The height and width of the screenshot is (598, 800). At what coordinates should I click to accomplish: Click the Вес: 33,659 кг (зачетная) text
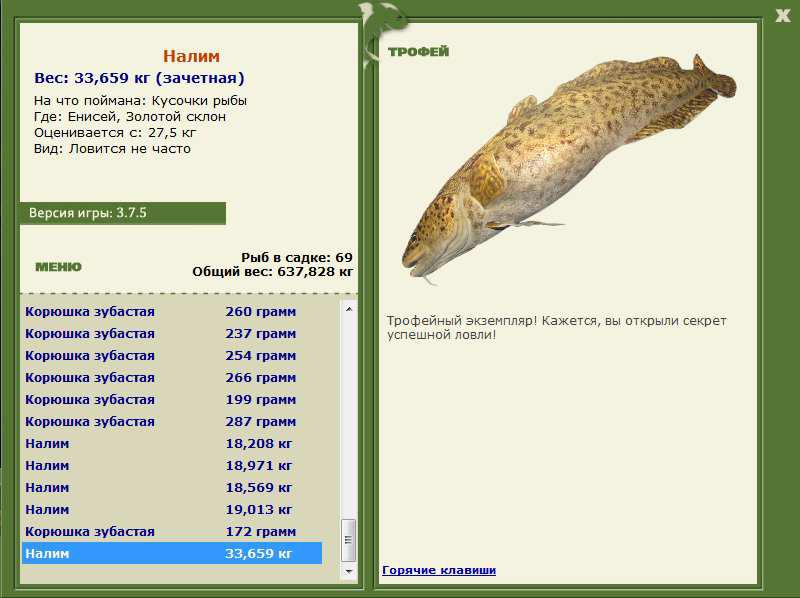(x=139, y=78)
